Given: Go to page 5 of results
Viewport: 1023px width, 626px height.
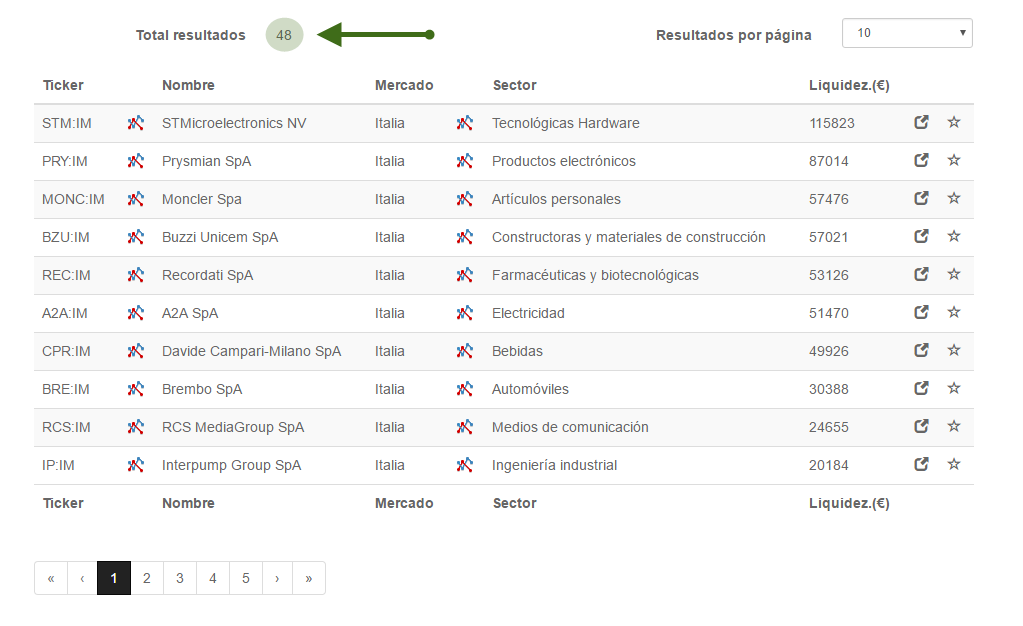Looking at the screenshot, I should (x=246, y=578).
